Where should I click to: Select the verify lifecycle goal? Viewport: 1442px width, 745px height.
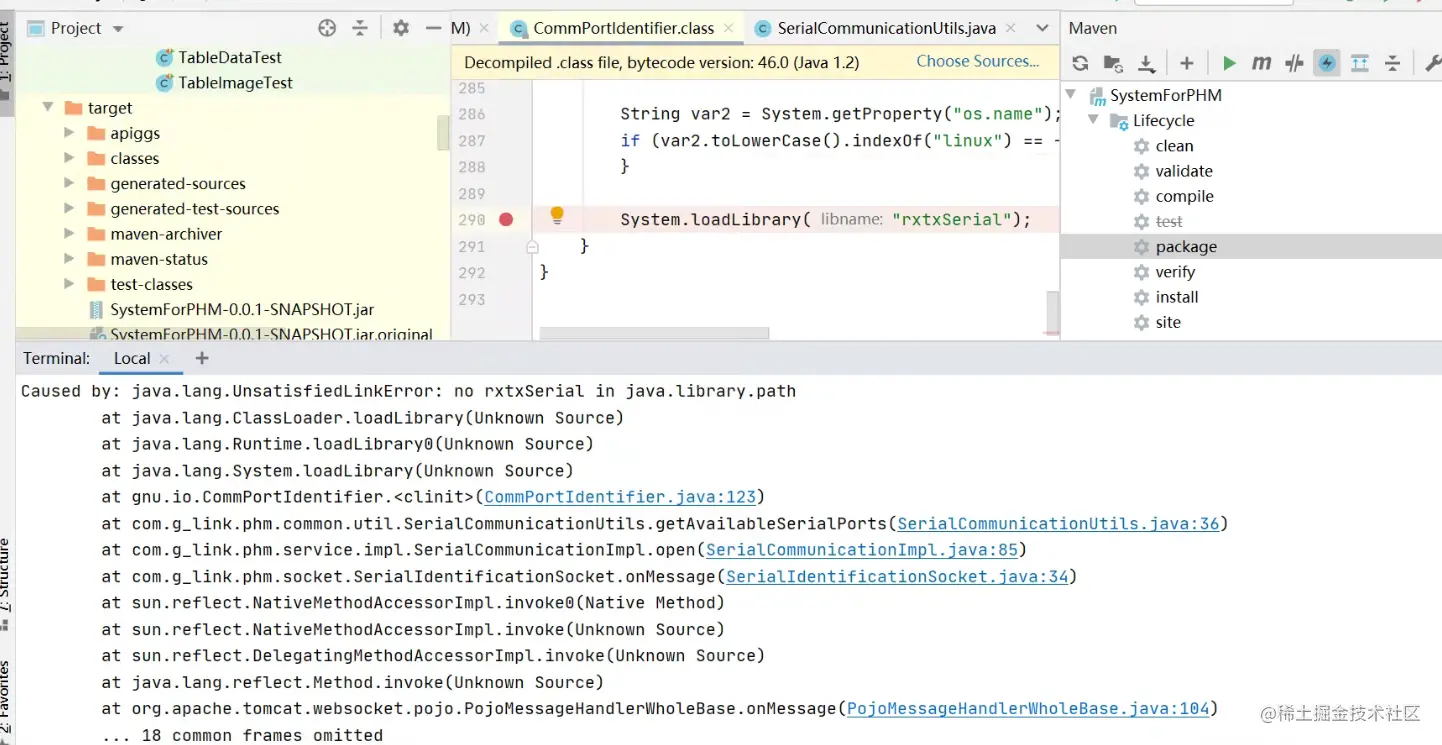pos(1175,272)
